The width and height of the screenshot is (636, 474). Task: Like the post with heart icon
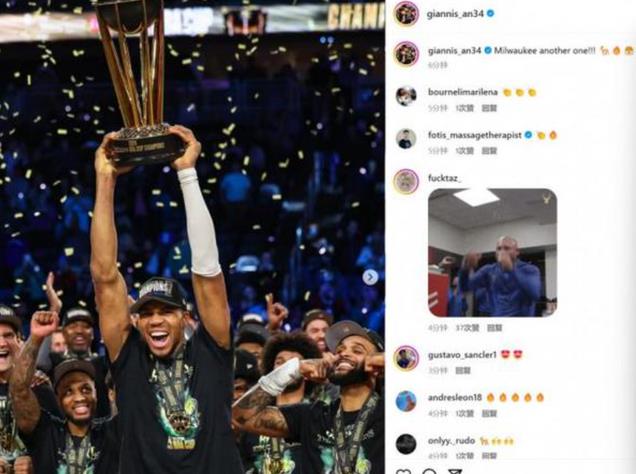point(403,471)
